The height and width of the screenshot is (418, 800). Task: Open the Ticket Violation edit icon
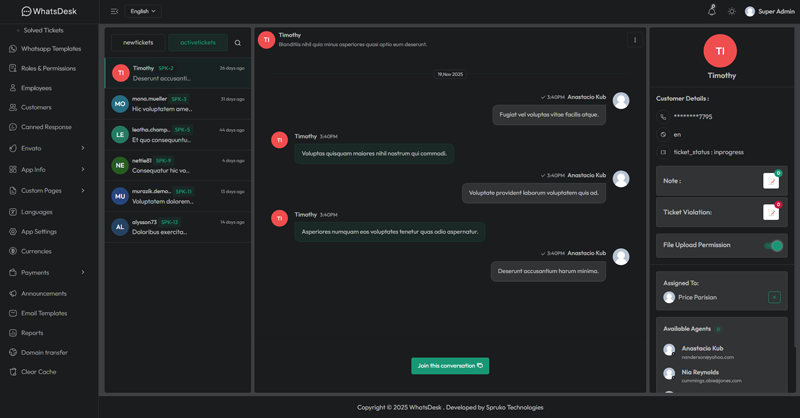(770, 212)
